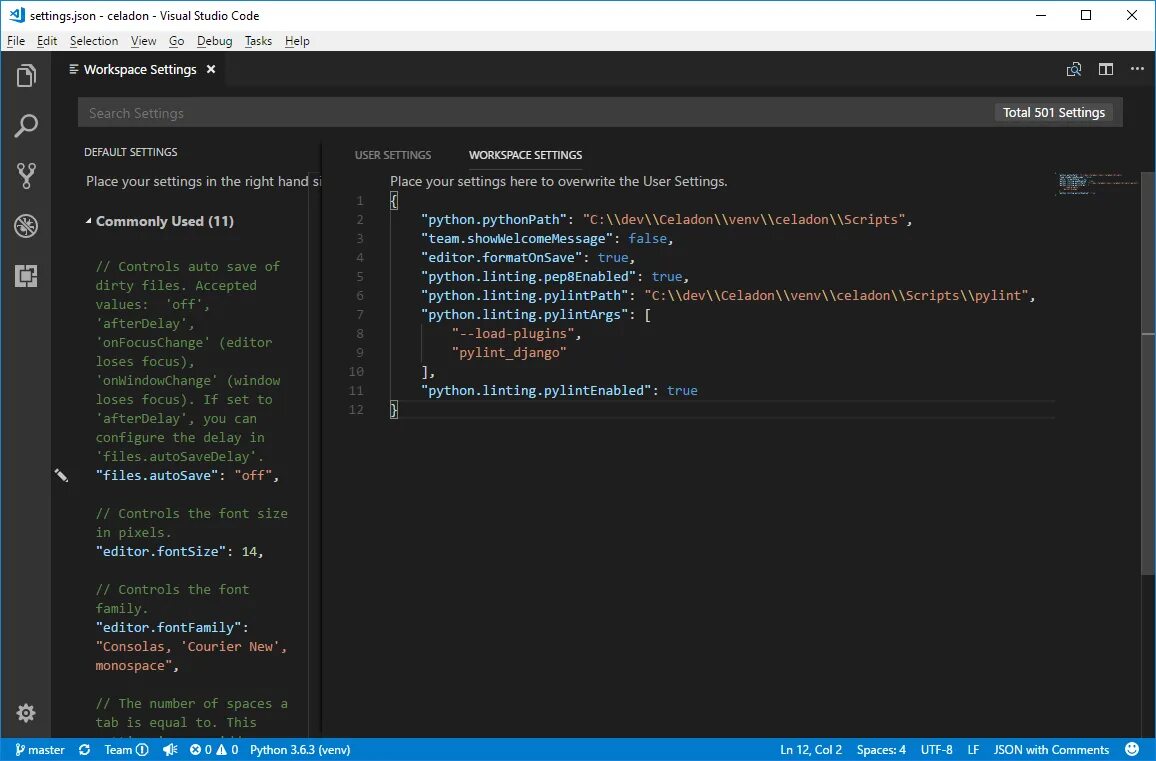Select Python 3.6.3 (venv) interpreter in status bar
Viewport: 1156px width, 761px height.
(x=300, y=750)
